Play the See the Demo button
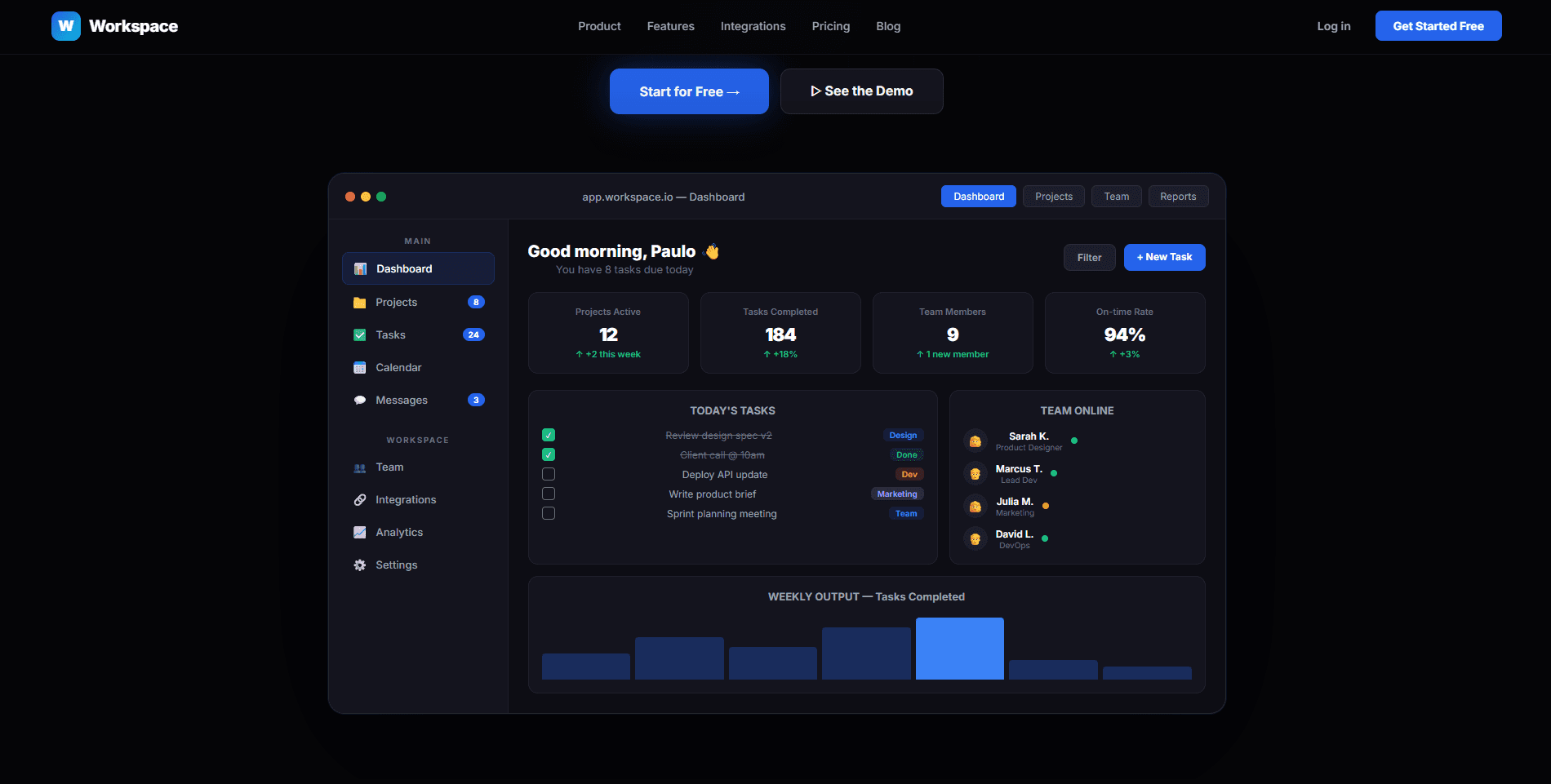1551x784 pixels. click(862, 91)
